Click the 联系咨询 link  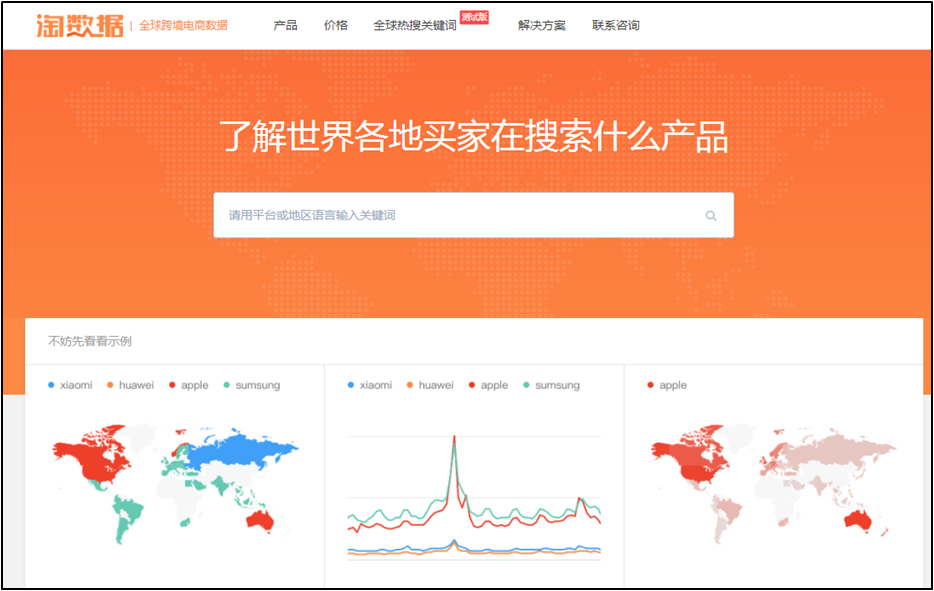pyautogui.click(x=615, y=25)
